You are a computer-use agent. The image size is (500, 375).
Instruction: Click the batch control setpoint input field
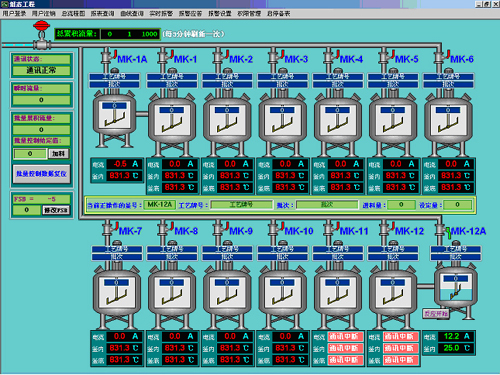[x=30, y=154]
